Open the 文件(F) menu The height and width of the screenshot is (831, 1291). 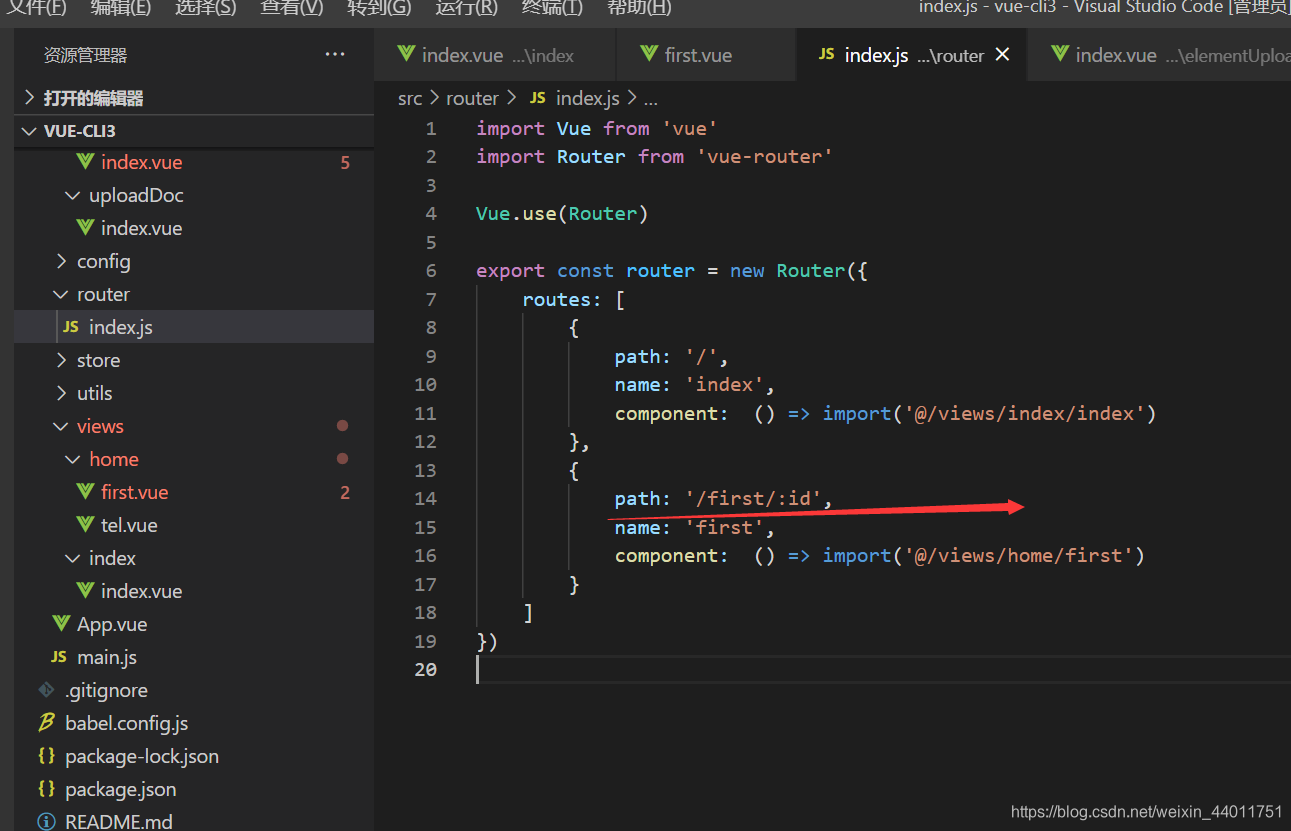(37, 8)
